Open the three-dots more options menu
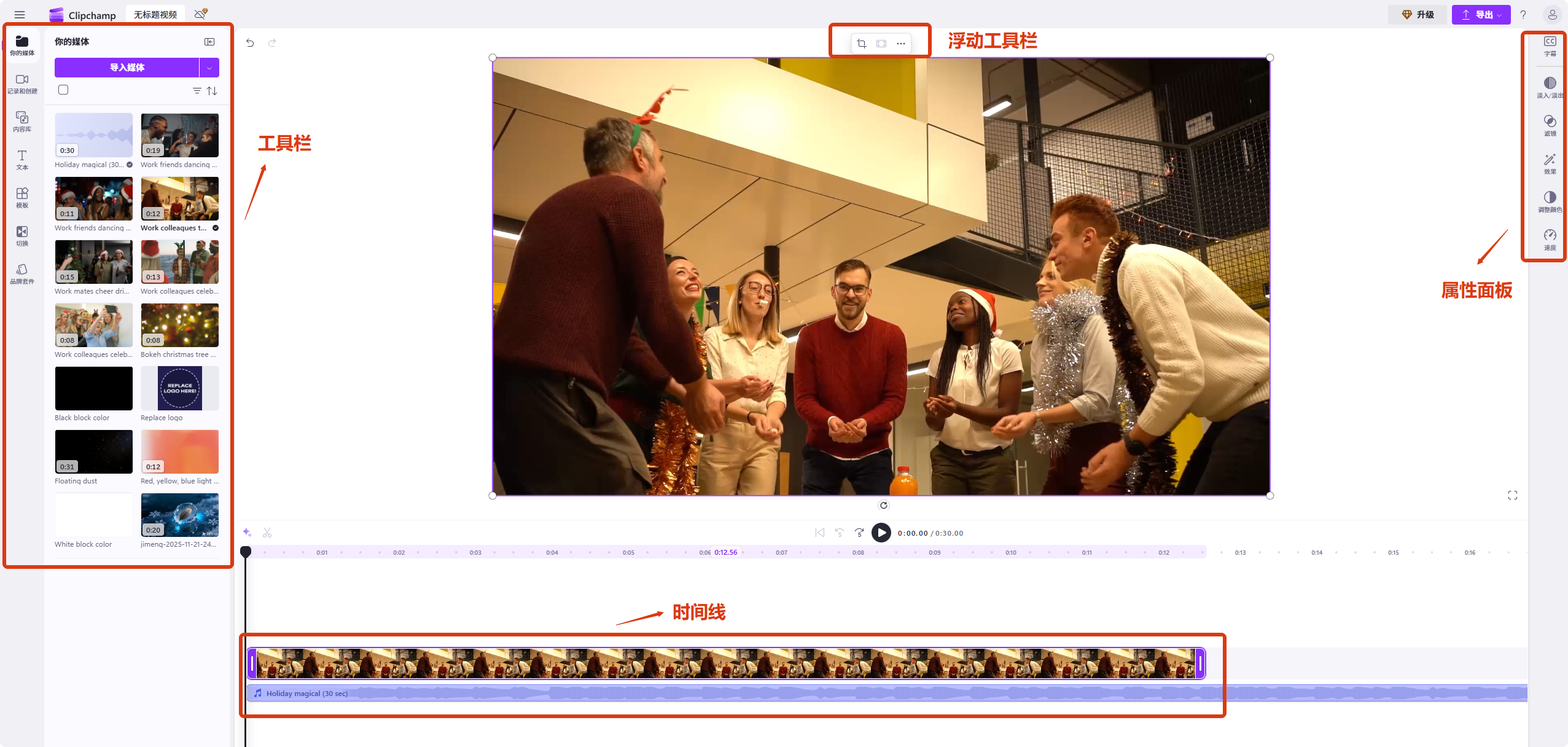 point(901,44)
